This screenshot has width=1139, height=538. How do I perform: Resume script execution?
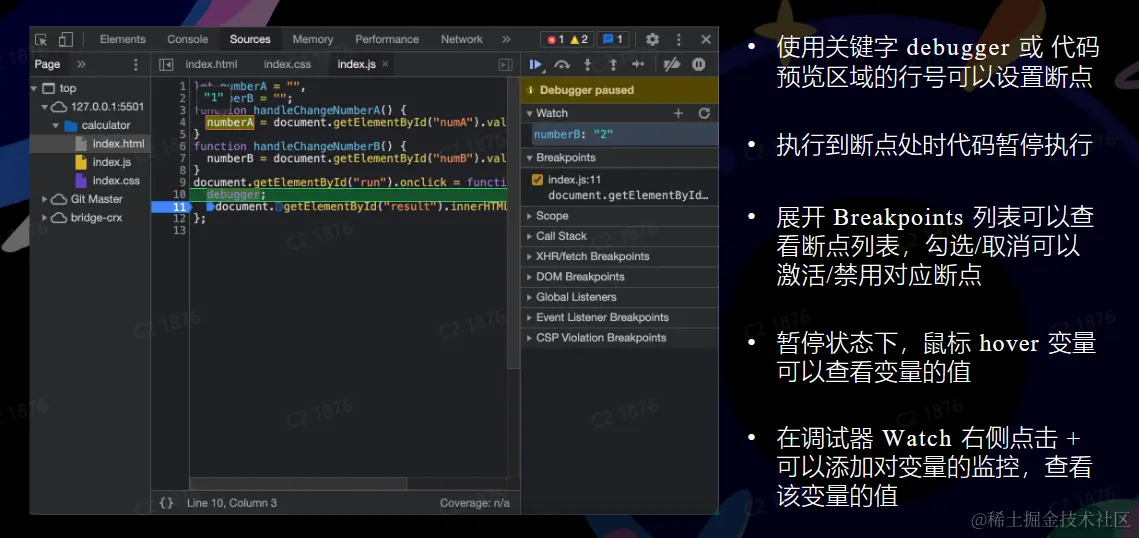point(536,65)
